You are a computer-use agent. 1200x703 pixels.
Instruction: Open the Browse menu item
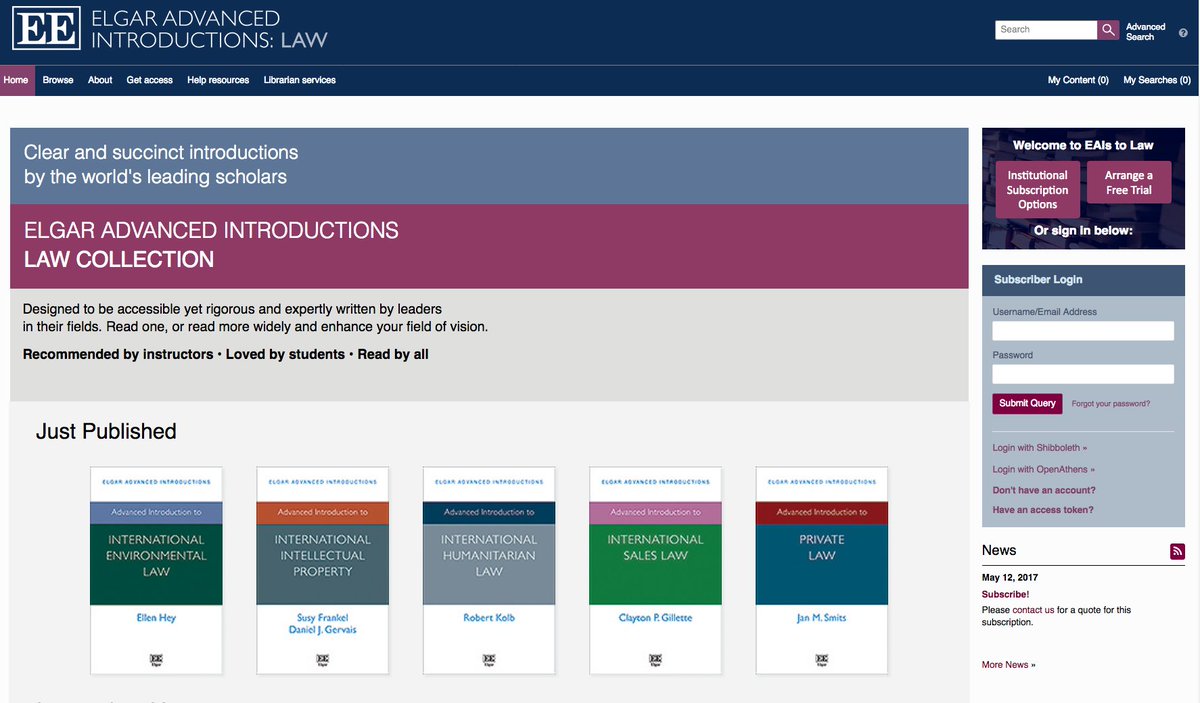[x=58, y=80]
